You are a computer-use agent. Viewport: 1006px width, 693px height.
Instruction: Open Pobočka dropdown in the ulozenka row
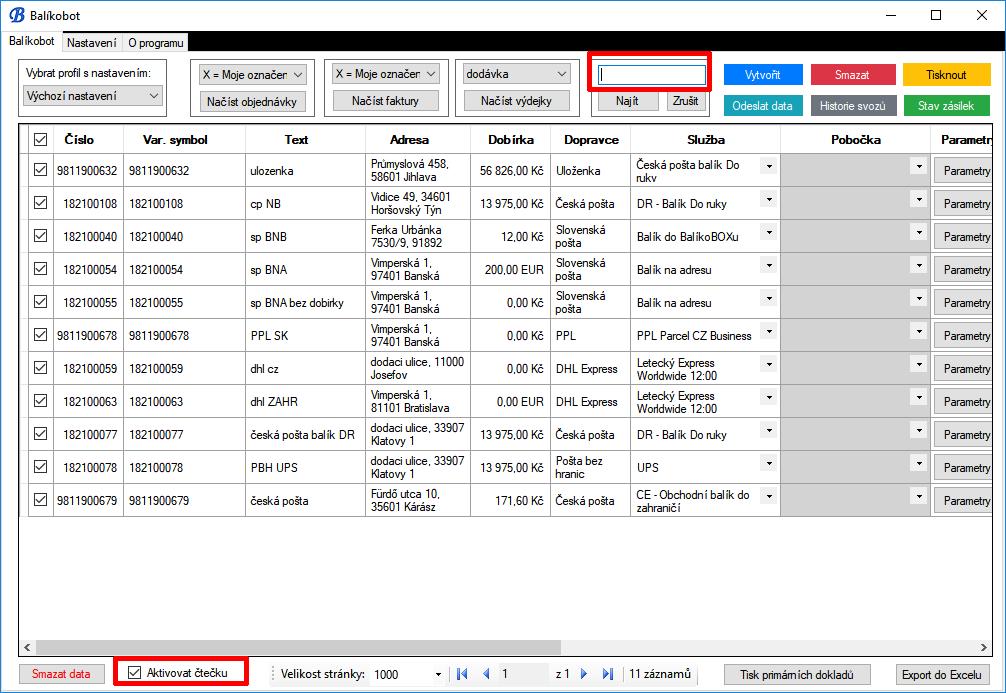(919, 166)
